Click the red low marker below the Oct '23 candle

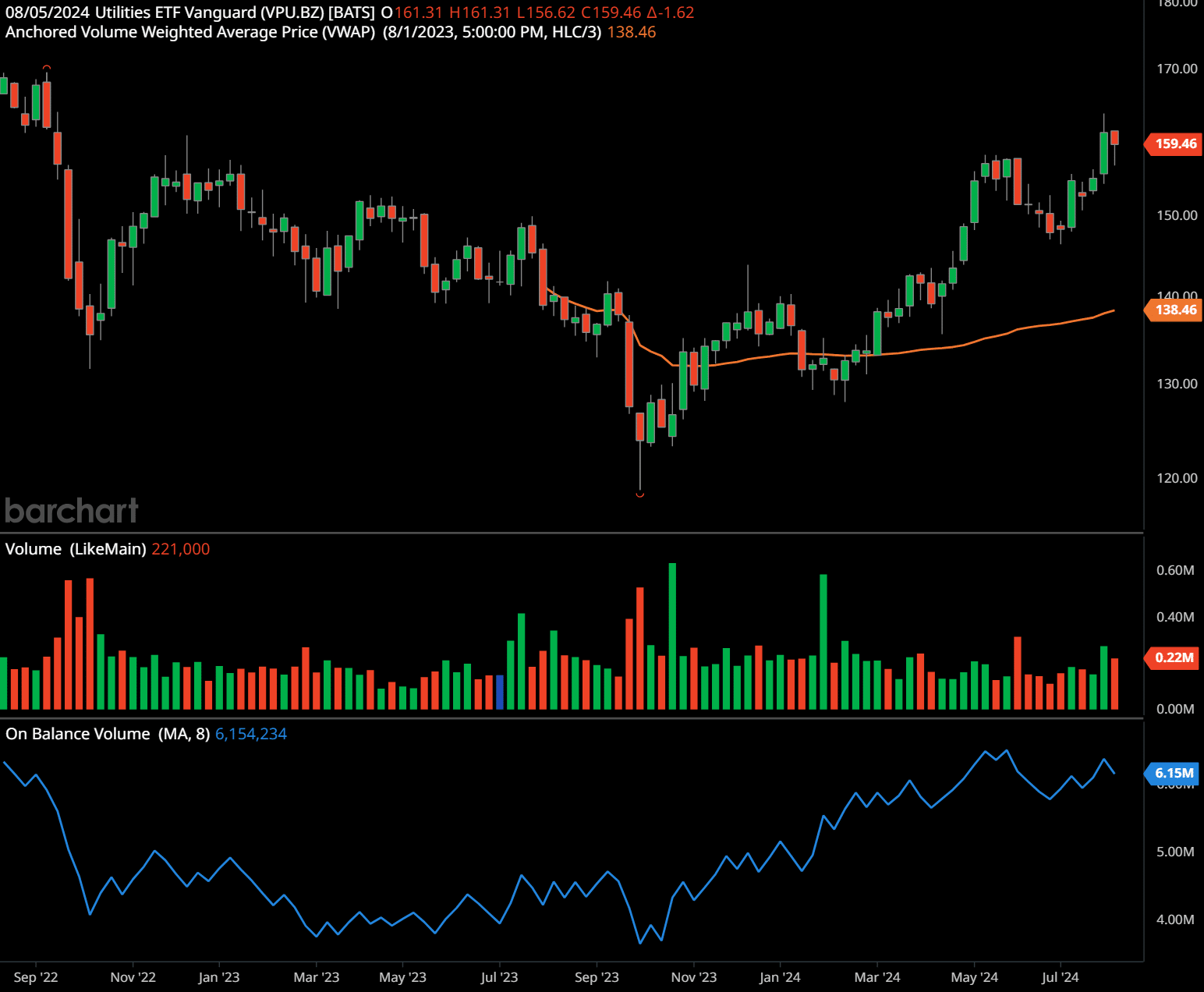click(640, 494)
